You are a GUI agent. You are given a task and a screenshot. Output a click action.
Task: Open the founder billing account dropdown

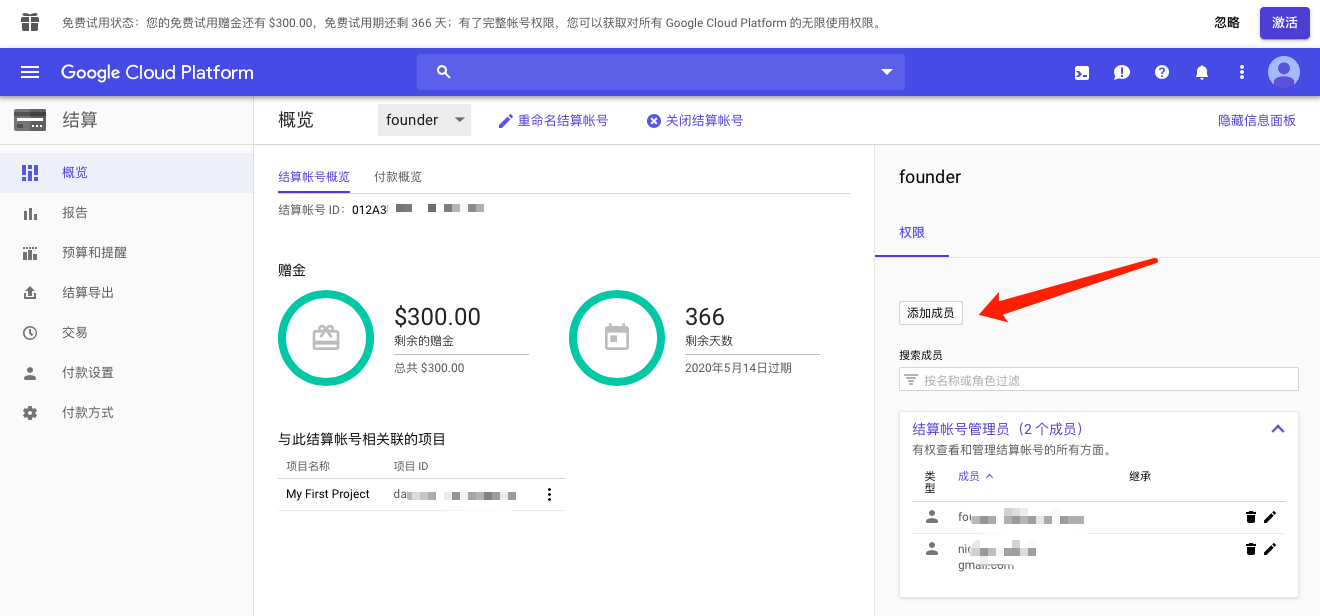point(425,120)
